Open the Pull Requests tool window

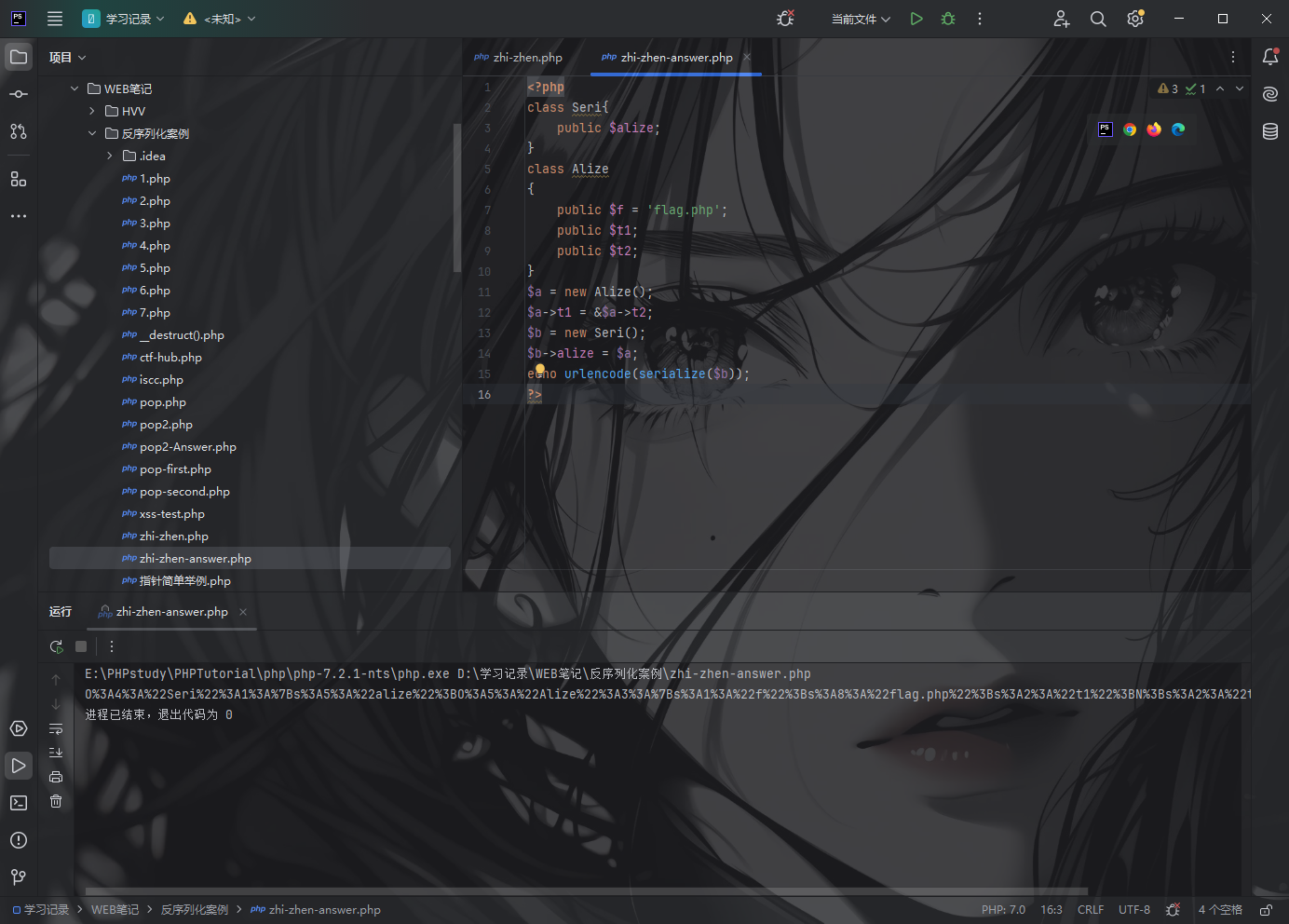(19, 131)
